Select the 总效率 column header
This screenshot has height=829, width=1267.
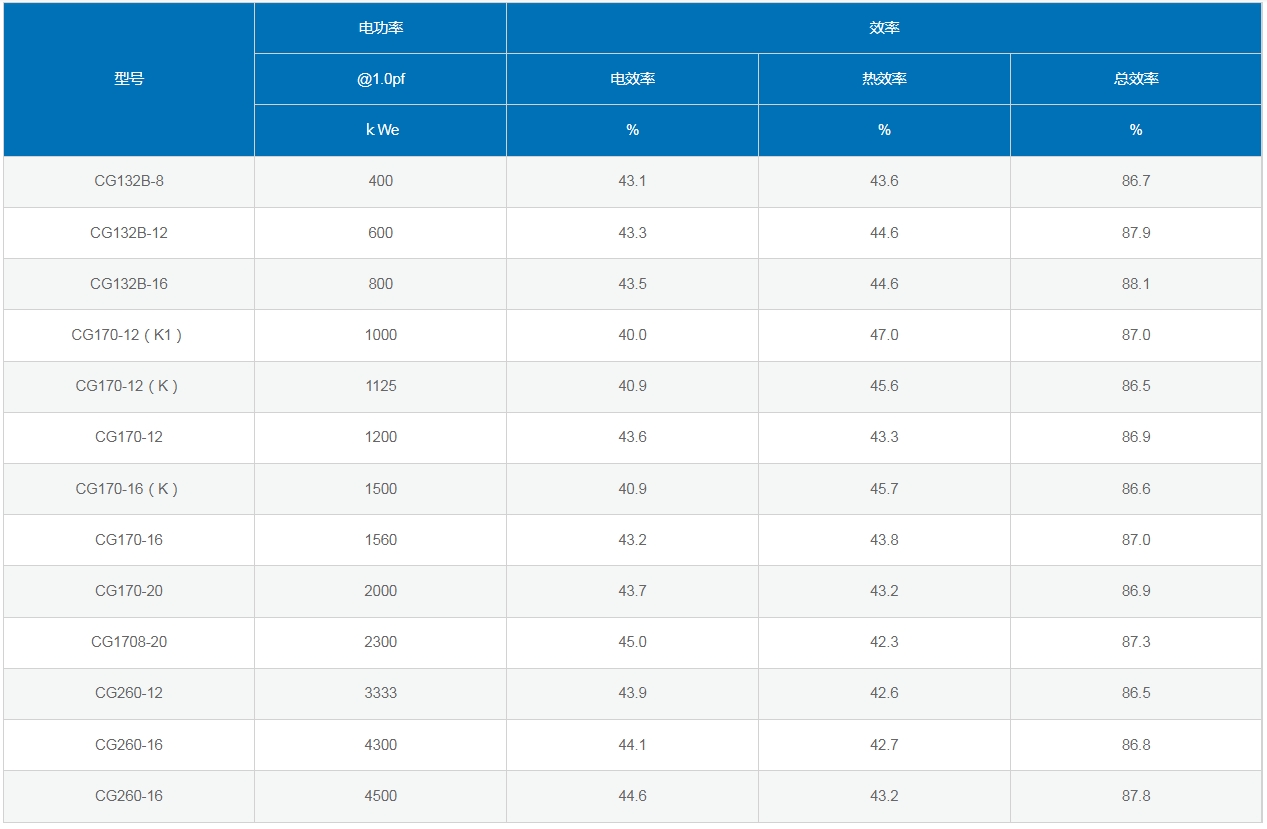pos(1136,79)
